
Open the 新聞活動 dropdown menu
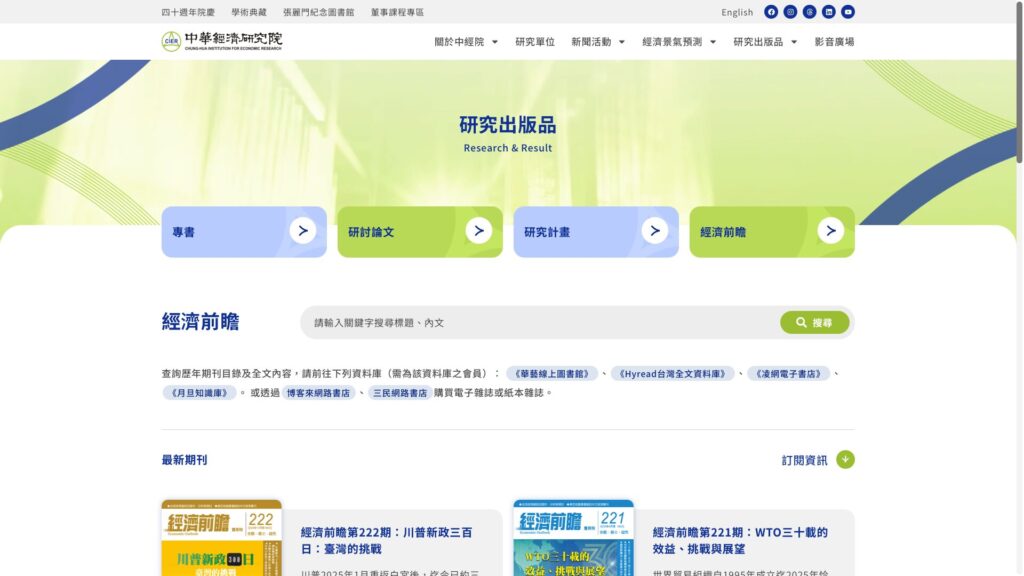pyautogui.click(x=598, y=42)
